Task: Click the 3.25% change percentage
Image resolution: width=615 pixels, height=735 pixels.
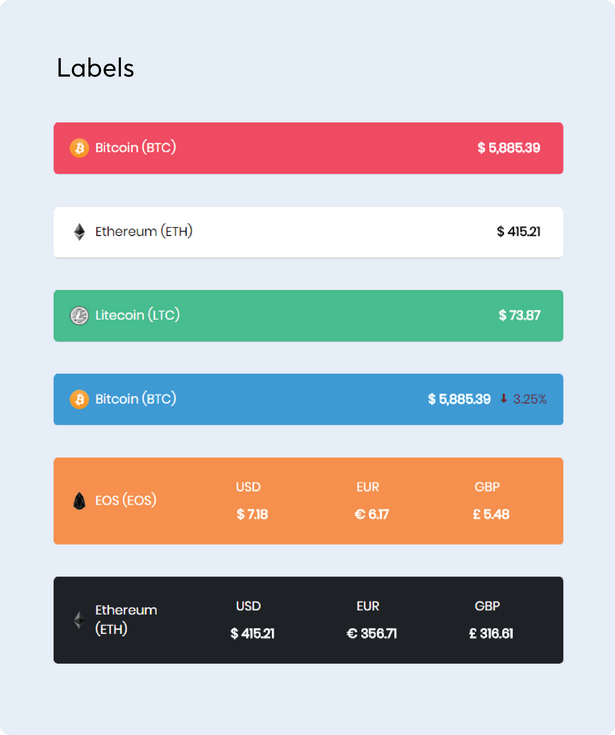Action: pos(530,399)
